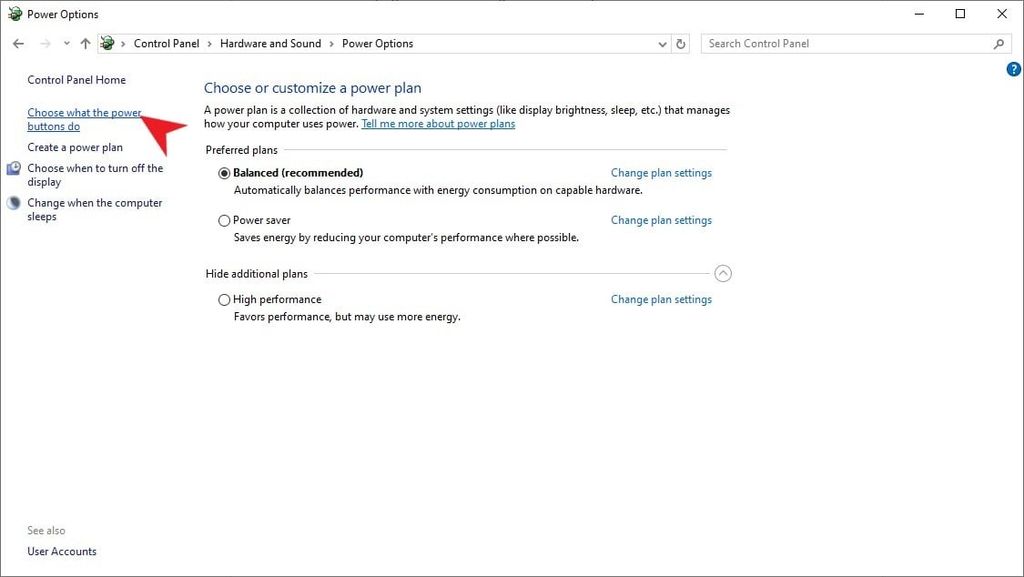Go to Hardware and Sound breadcrumb
Image resolution: width=1024 pixels, height=577 pixels.
pyautogui.click(x=270, y=44)
